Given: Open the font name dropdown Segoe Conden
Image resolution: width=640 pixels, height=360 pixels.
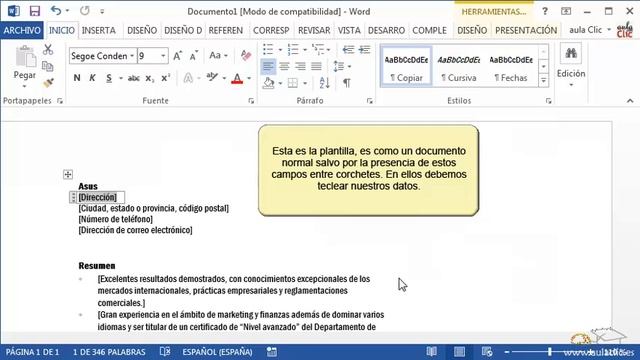Looking at the screenshot, I should (x=132, y=56).
